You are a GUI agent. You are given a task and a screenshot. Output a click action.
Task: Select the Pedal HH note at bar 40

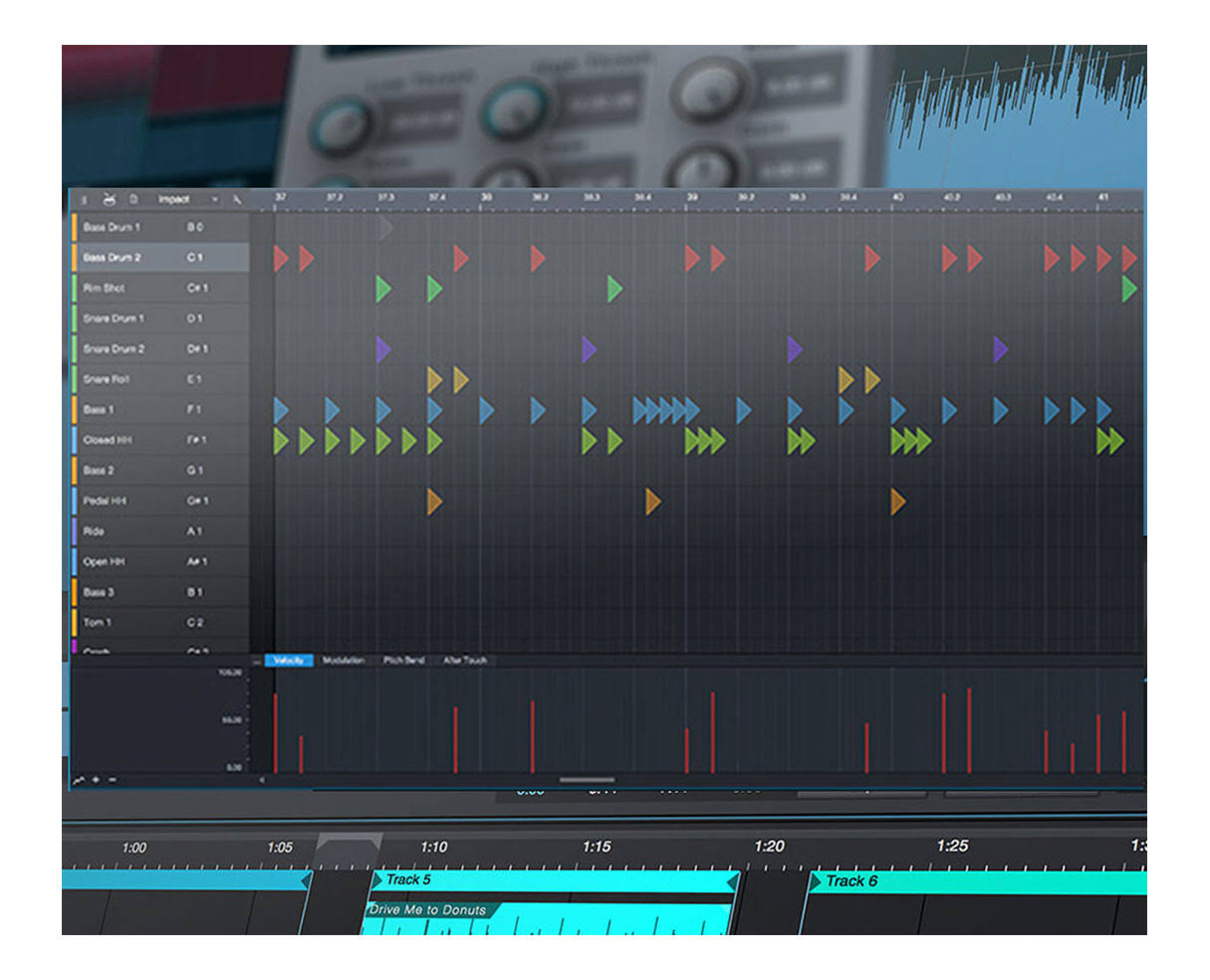pyautogui.click(x=897, y=502)
